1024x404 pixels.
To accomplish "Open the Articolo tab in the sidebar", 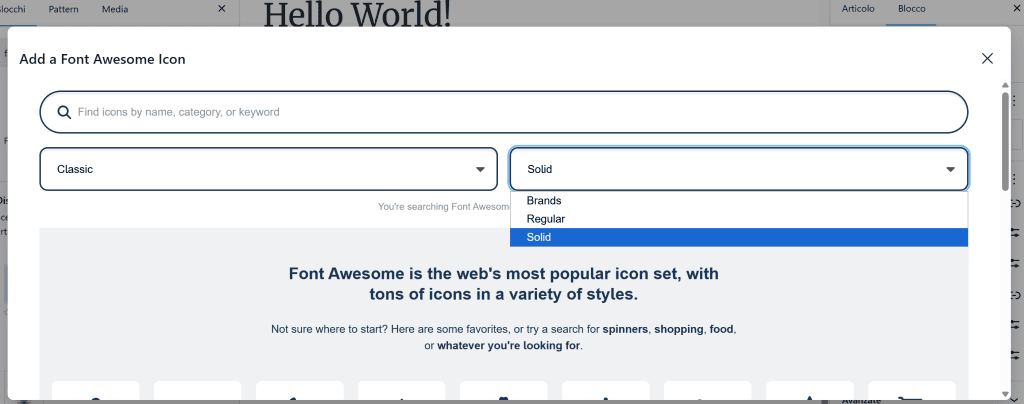I will click(x=858, y=9).
